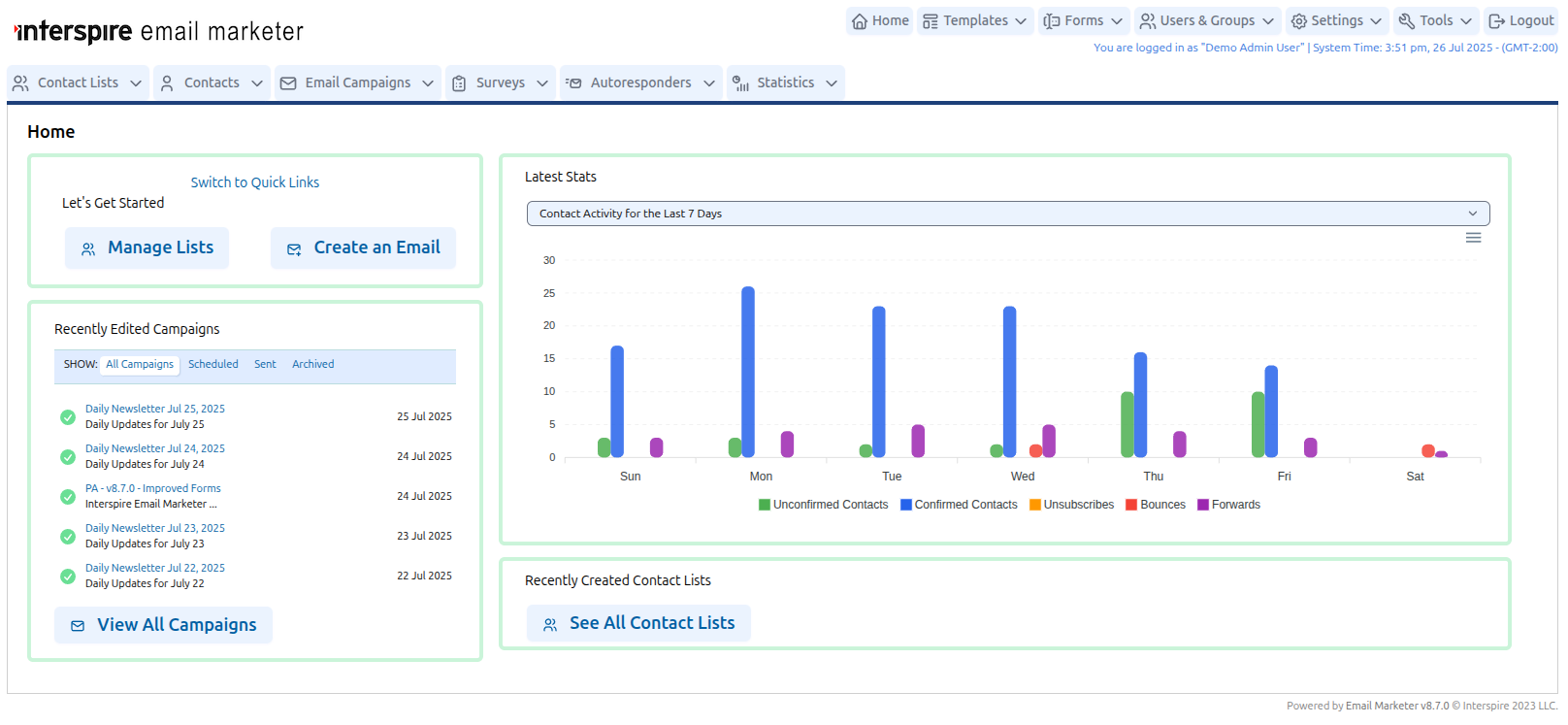1568x725 pixels.
Task: Click the Home house icon in top navigation
Action: pyautogui.click(x=860, y=21)
